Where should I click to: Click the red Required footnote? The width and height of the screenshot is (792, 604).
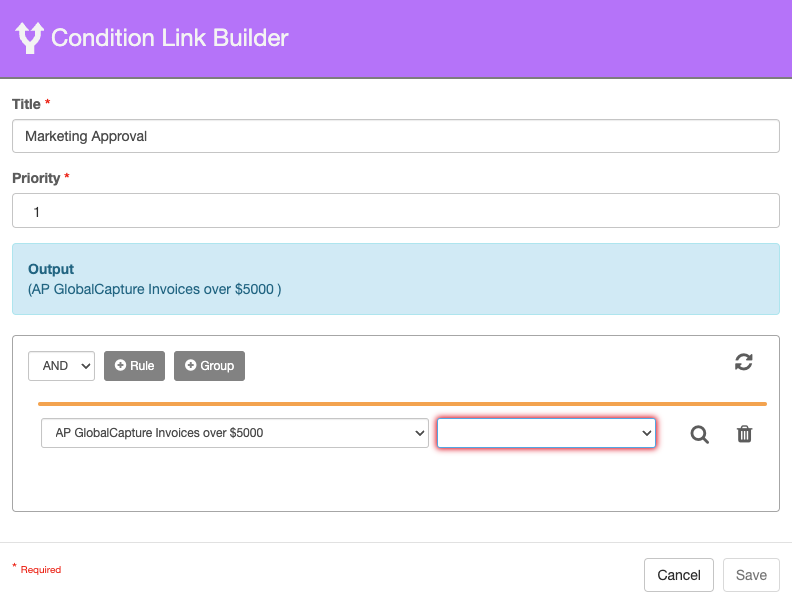40,570
